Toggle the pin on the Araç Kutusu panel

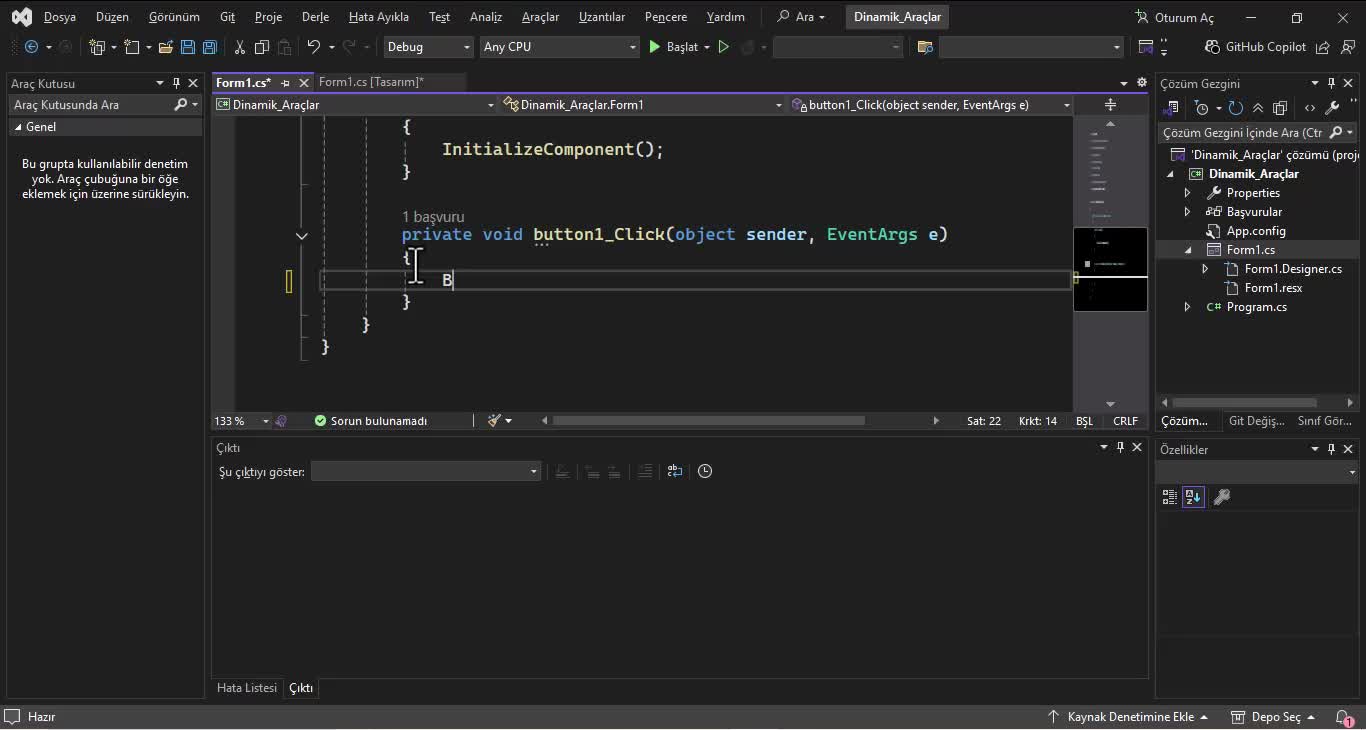(x=177, y=83)
